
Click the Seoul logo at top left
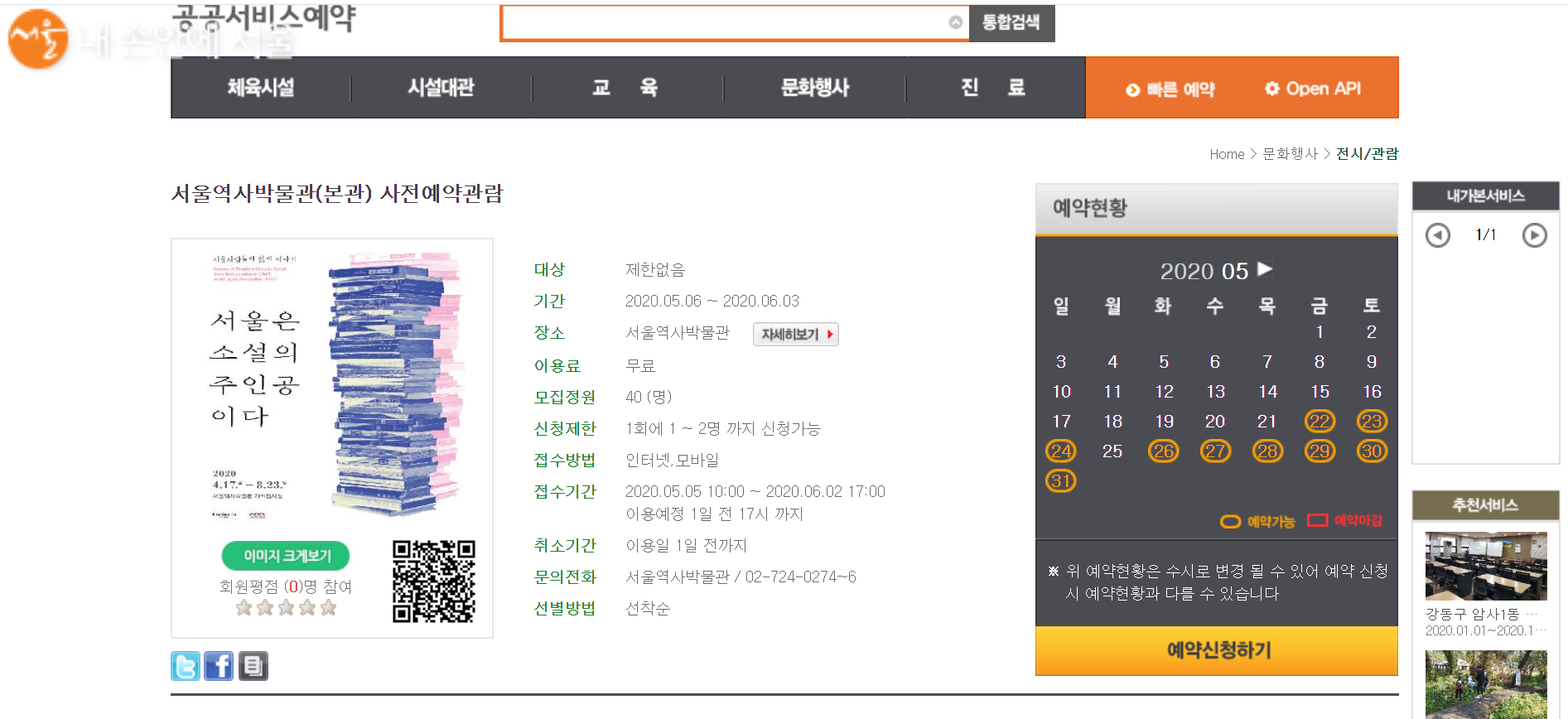(x=38, y=38)
